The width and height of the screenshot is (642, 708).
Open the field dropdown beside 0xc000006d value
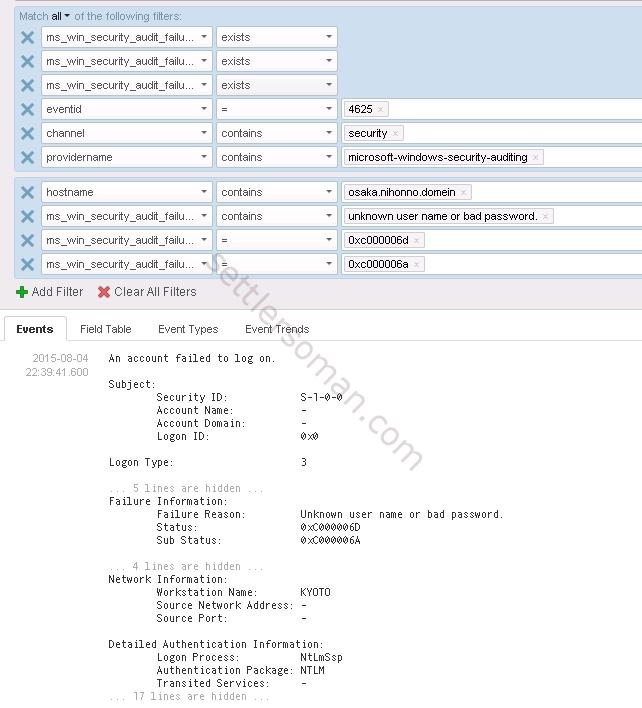click(126, 240)
